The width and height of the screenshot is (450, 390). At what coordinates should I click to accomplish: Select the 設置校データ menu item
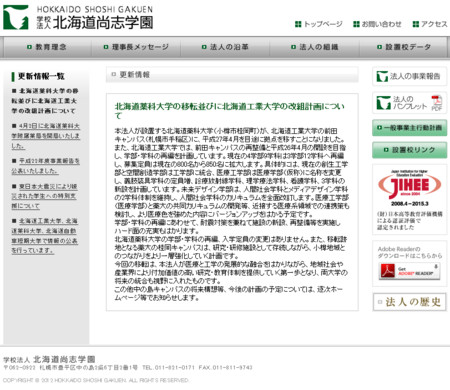click(x=404, y=47)
